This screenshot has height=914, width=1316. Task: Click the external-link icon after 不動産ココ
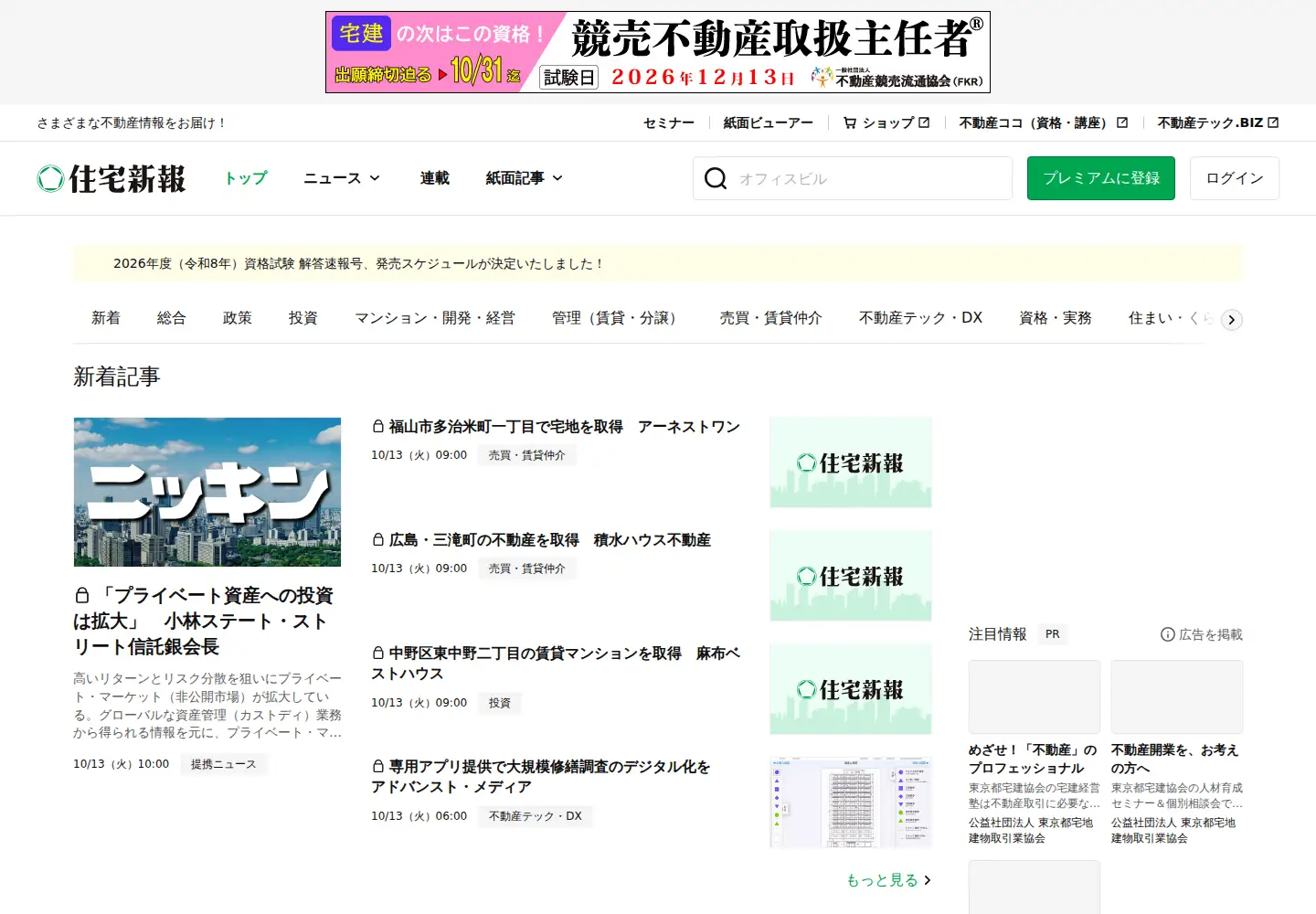[x=1122, y=122]
